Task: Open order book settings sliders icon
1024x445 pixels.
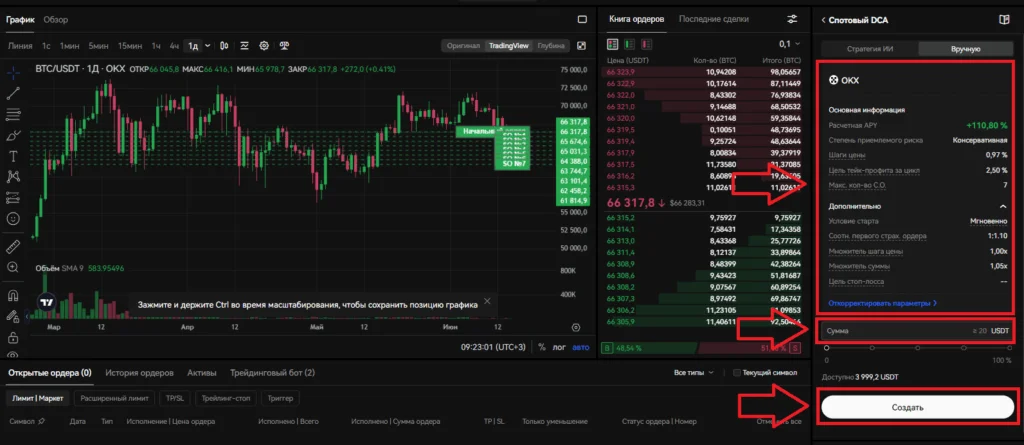Action: pyautogui.click(x=792, y=20)
